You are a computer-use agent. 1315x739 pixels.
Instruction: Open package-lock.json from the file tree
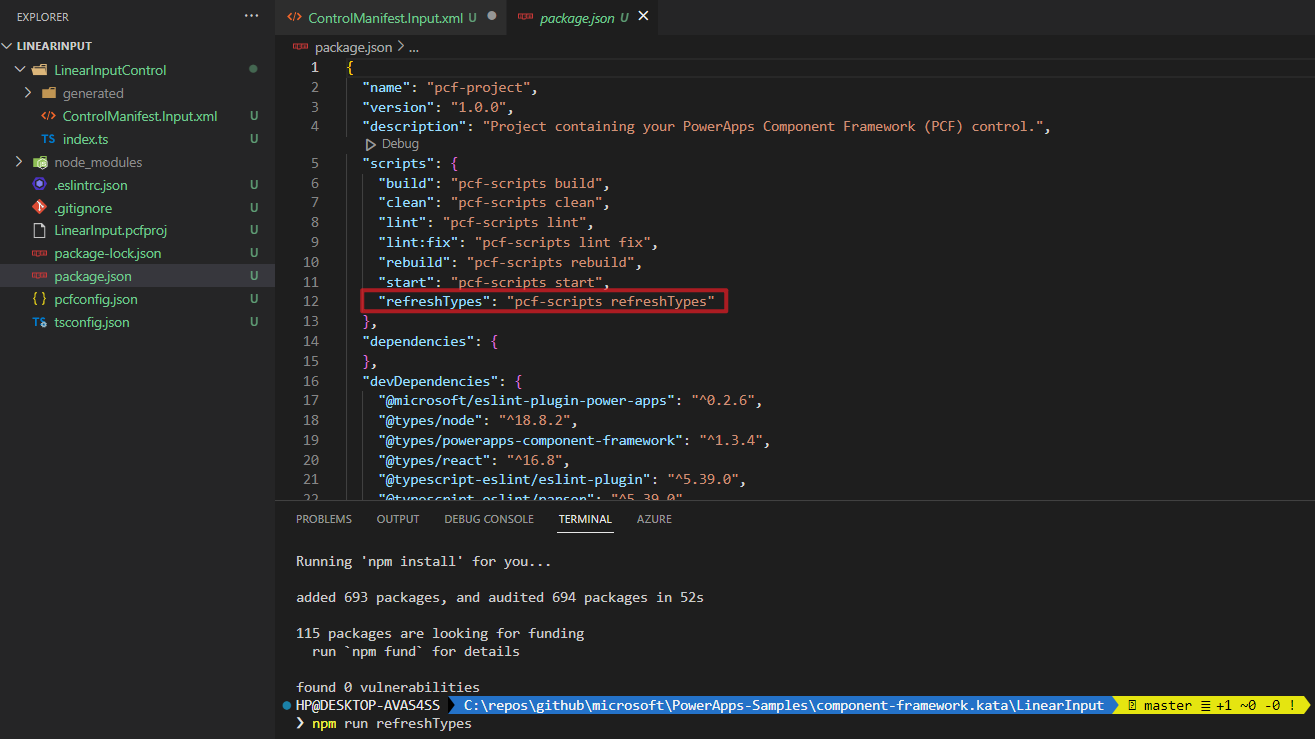pyautogui.click(x=107, y=254)
